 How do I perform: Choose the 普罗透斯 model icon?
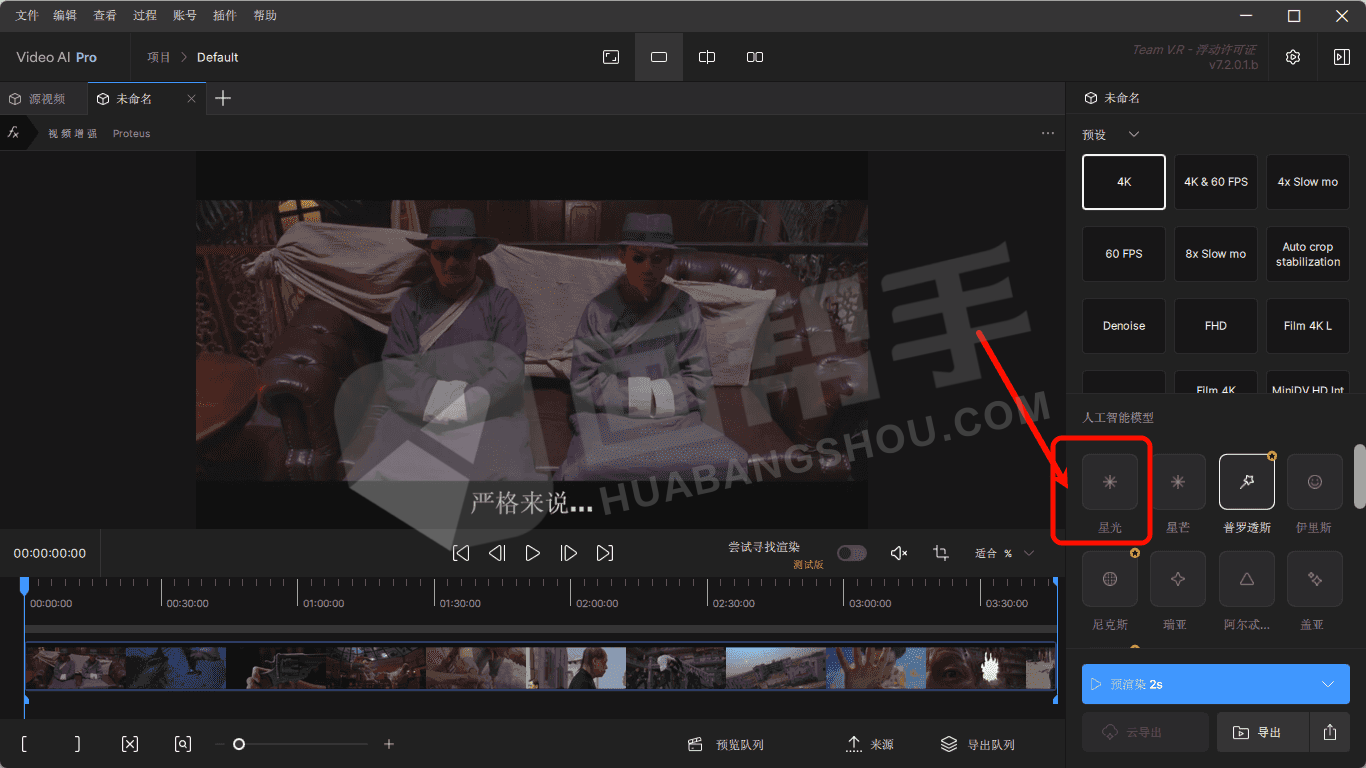click(x=1246, y=482)
